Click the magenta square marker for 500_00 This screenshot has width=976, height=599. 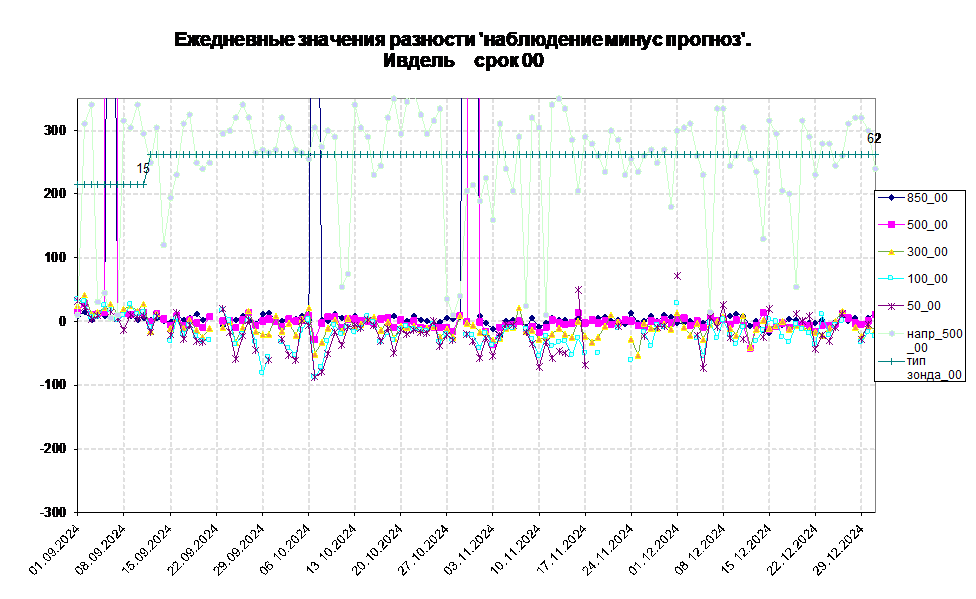(x=890, y=225)
